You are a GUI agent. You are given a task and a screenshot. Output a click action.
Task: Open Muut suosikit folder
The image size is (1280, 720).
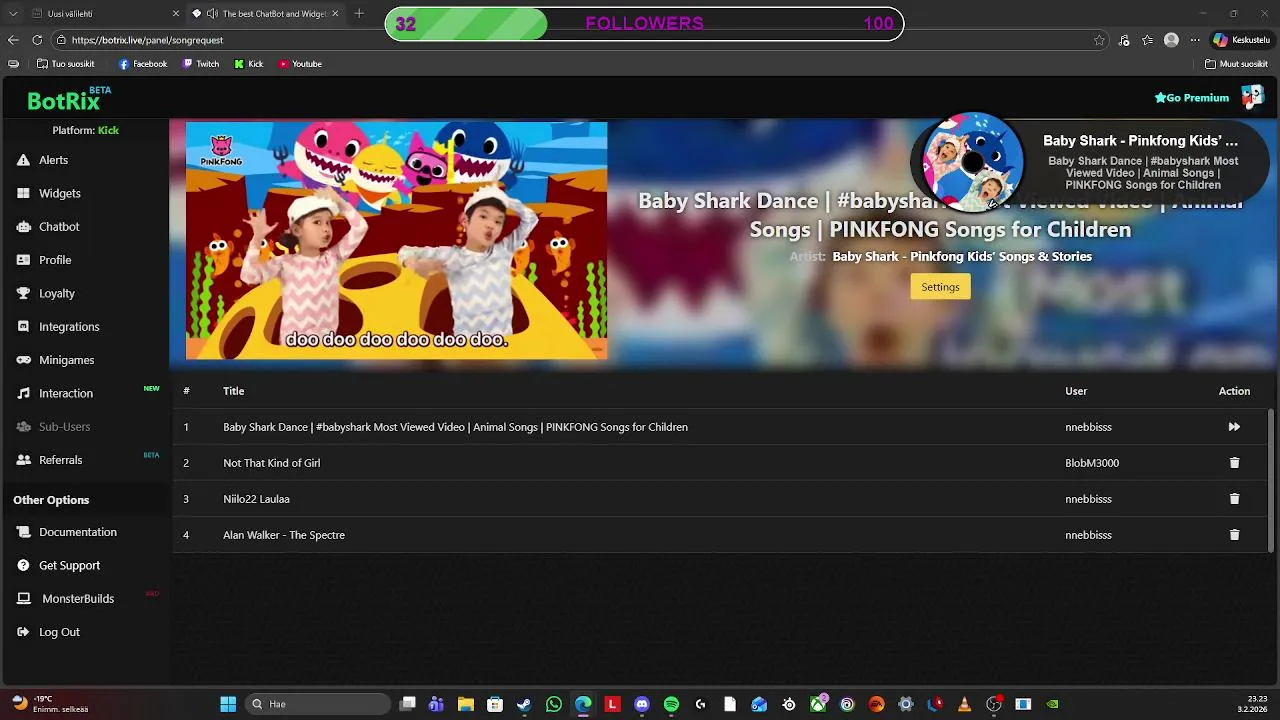point(1237,64)
